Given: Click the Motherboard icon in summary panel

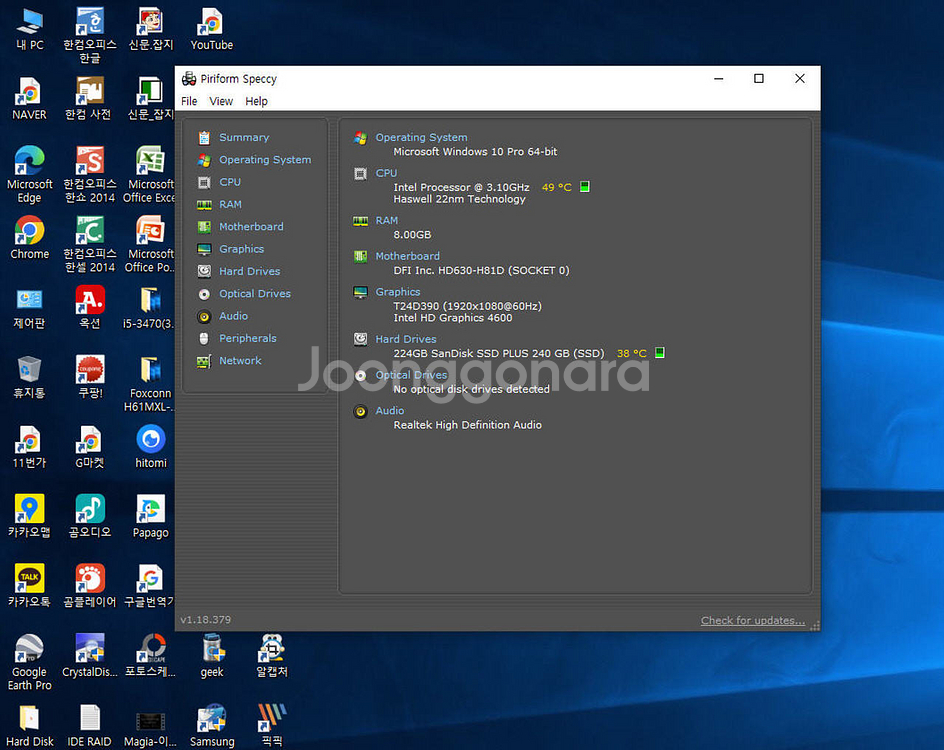Looking at the screenshot, I should pos(361,257).
